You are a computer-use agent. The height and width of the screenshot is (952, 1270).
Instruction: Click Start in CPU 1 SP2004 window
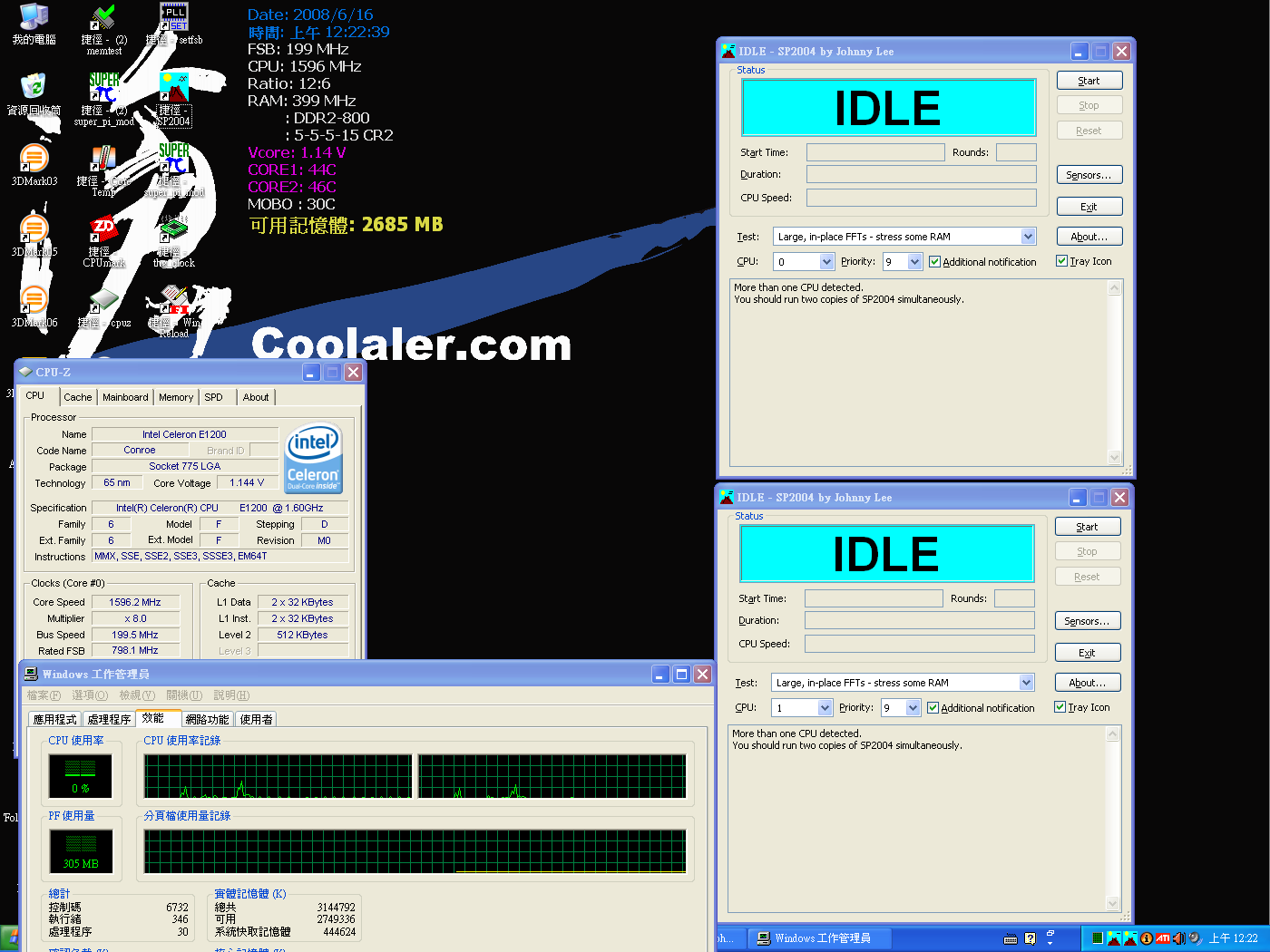coord(1088,527)
